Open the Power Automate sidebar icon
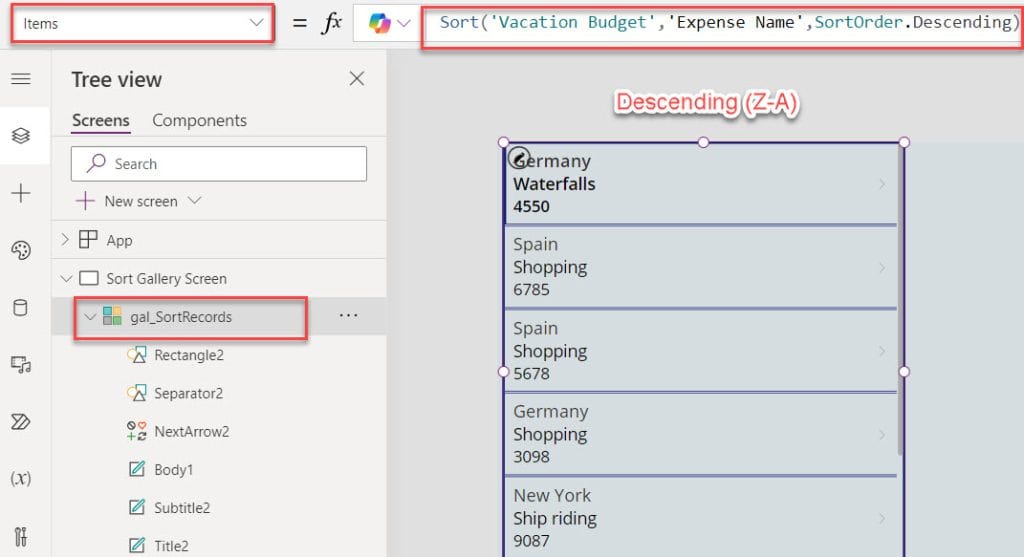Screen dimensions: 1024x557 21,422
